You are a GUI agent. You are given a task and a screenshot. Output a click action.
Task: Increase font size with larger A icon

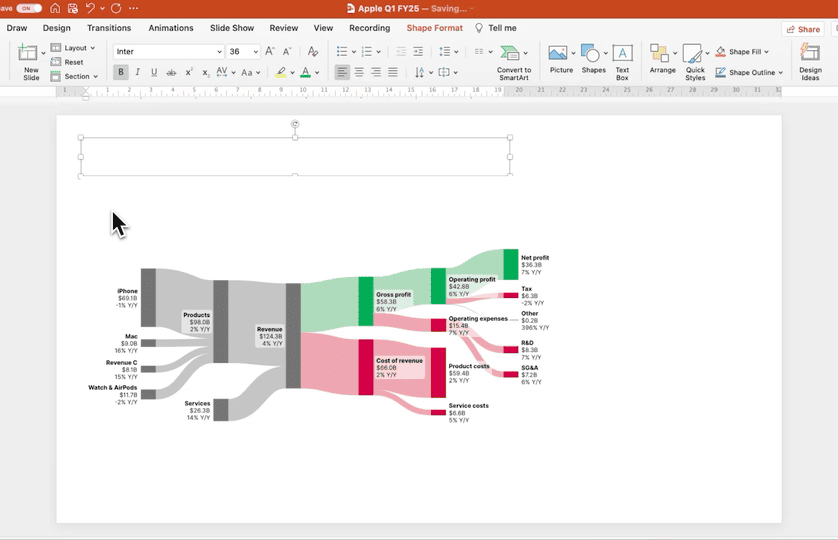point(270,51)
